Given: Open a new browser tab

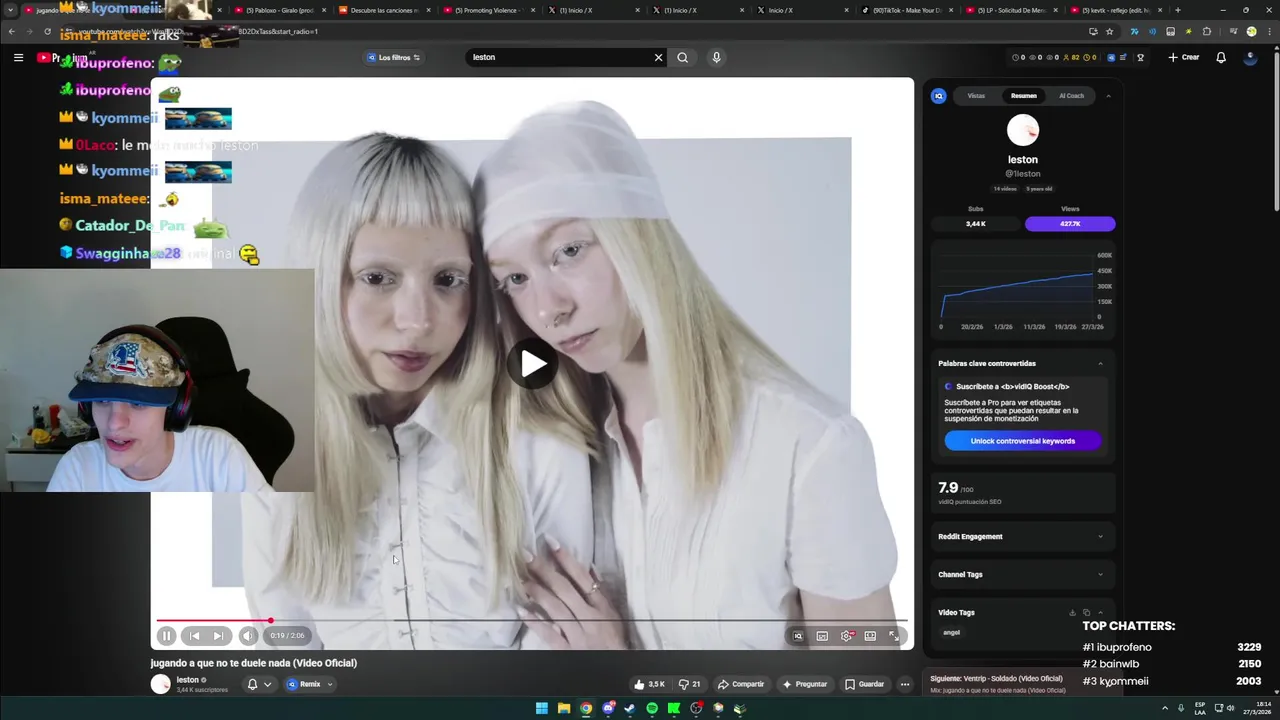Looking at the screenshot, I should 1177,10.
